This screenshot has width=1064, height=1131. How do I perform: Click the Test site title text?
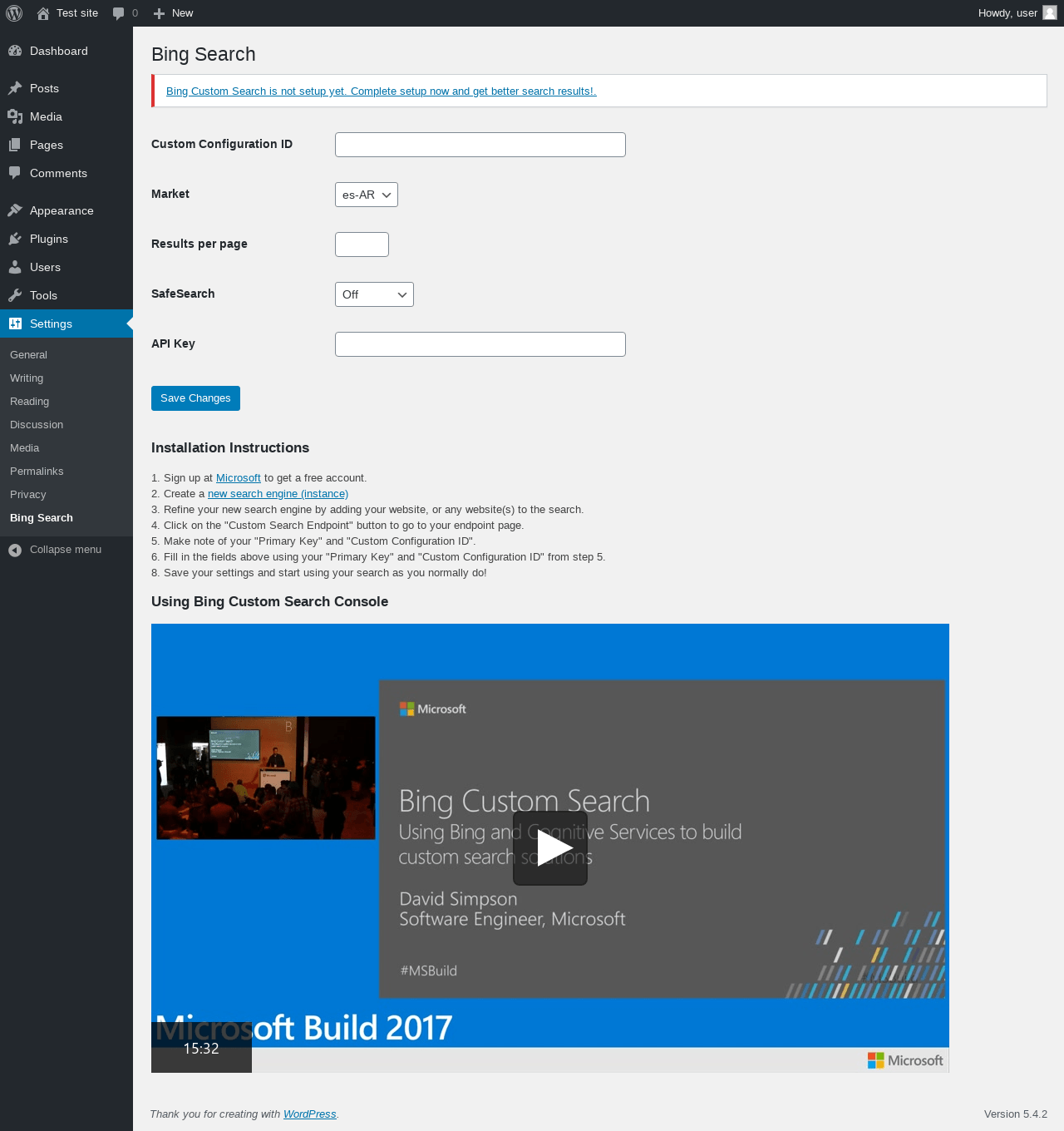pyautogui.click(x=77, y=13)
